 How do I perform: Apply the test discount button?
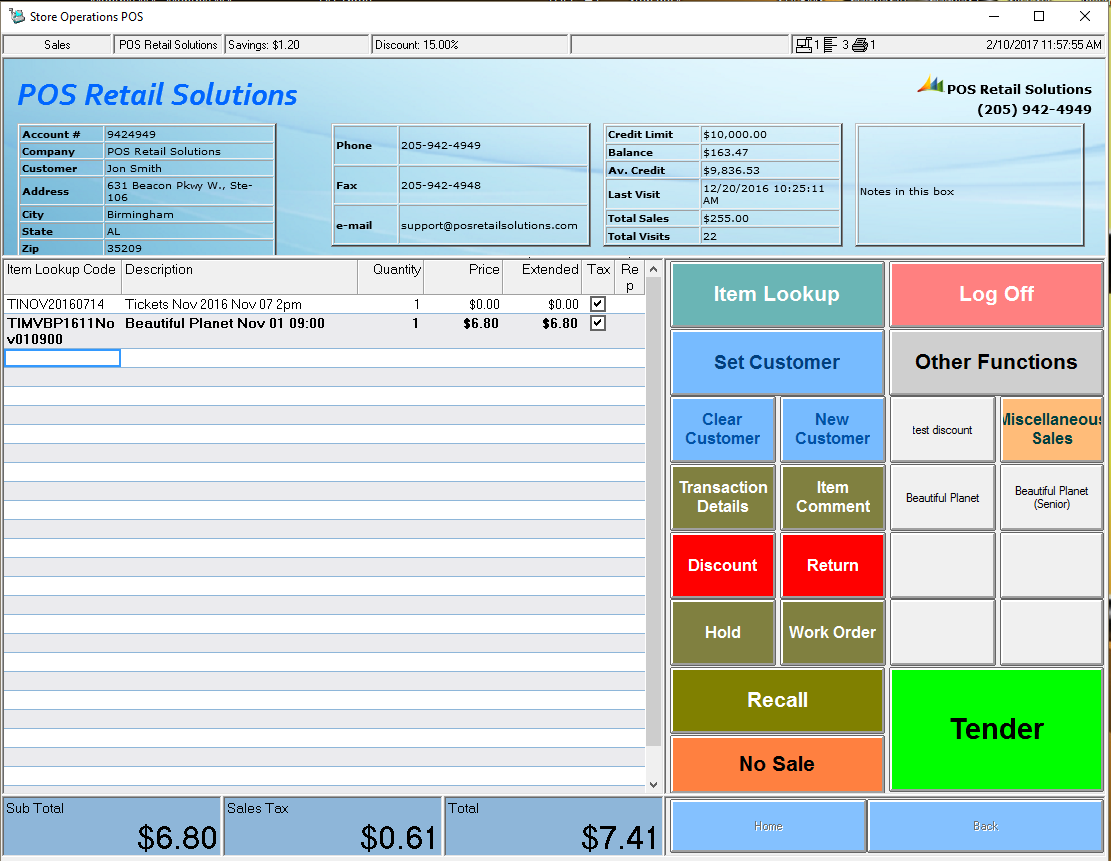tap(942, 429)
